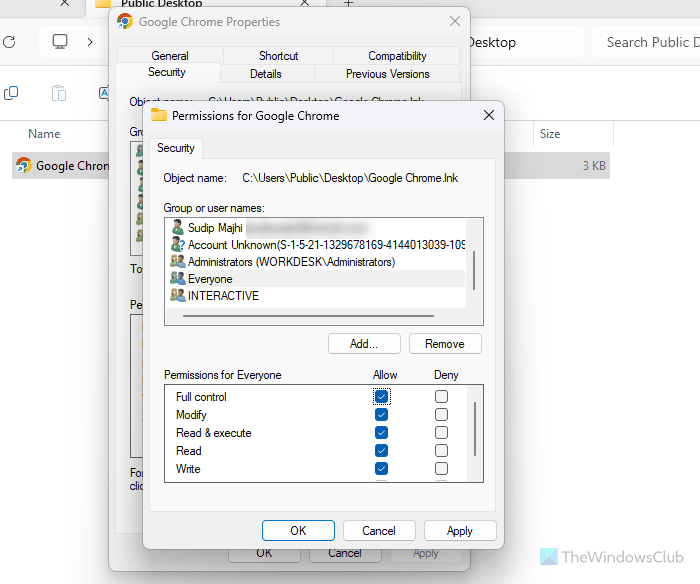The image size is (700, 584).
Task: Toggle Allow checkbox for Write
Action: point(381,468)
